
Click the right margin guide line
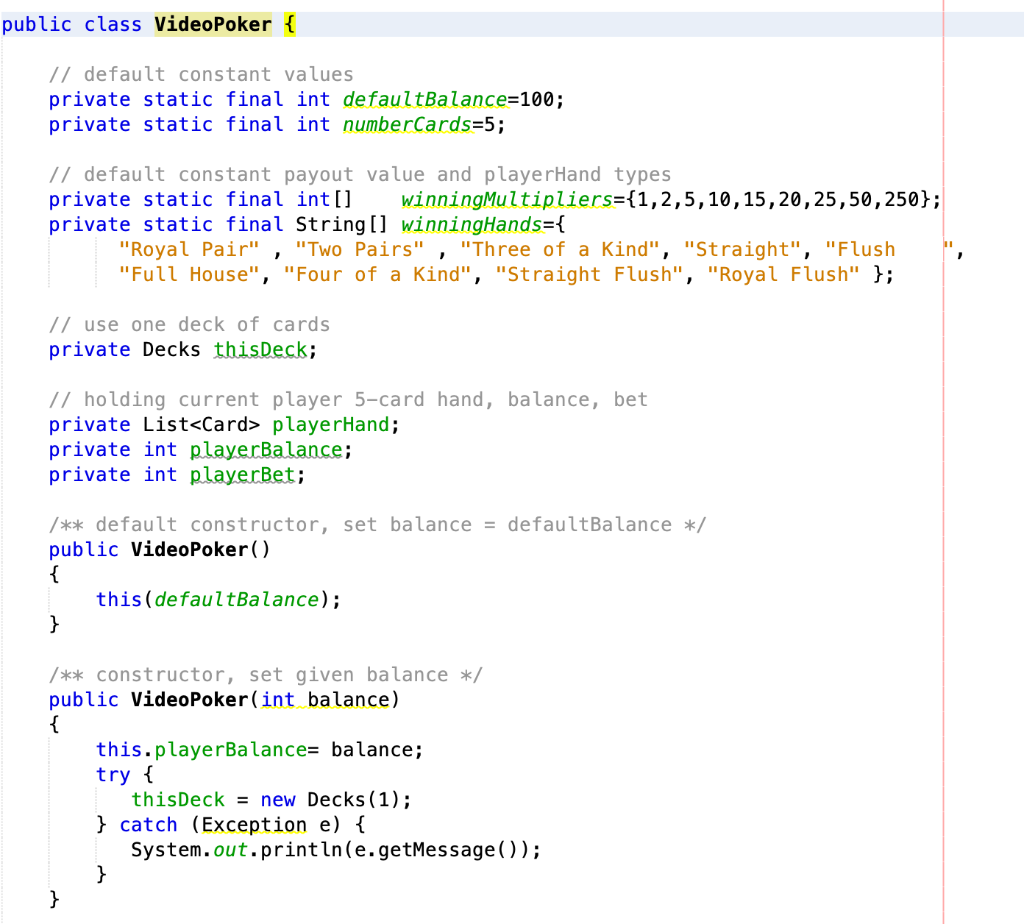click(944, 460)
